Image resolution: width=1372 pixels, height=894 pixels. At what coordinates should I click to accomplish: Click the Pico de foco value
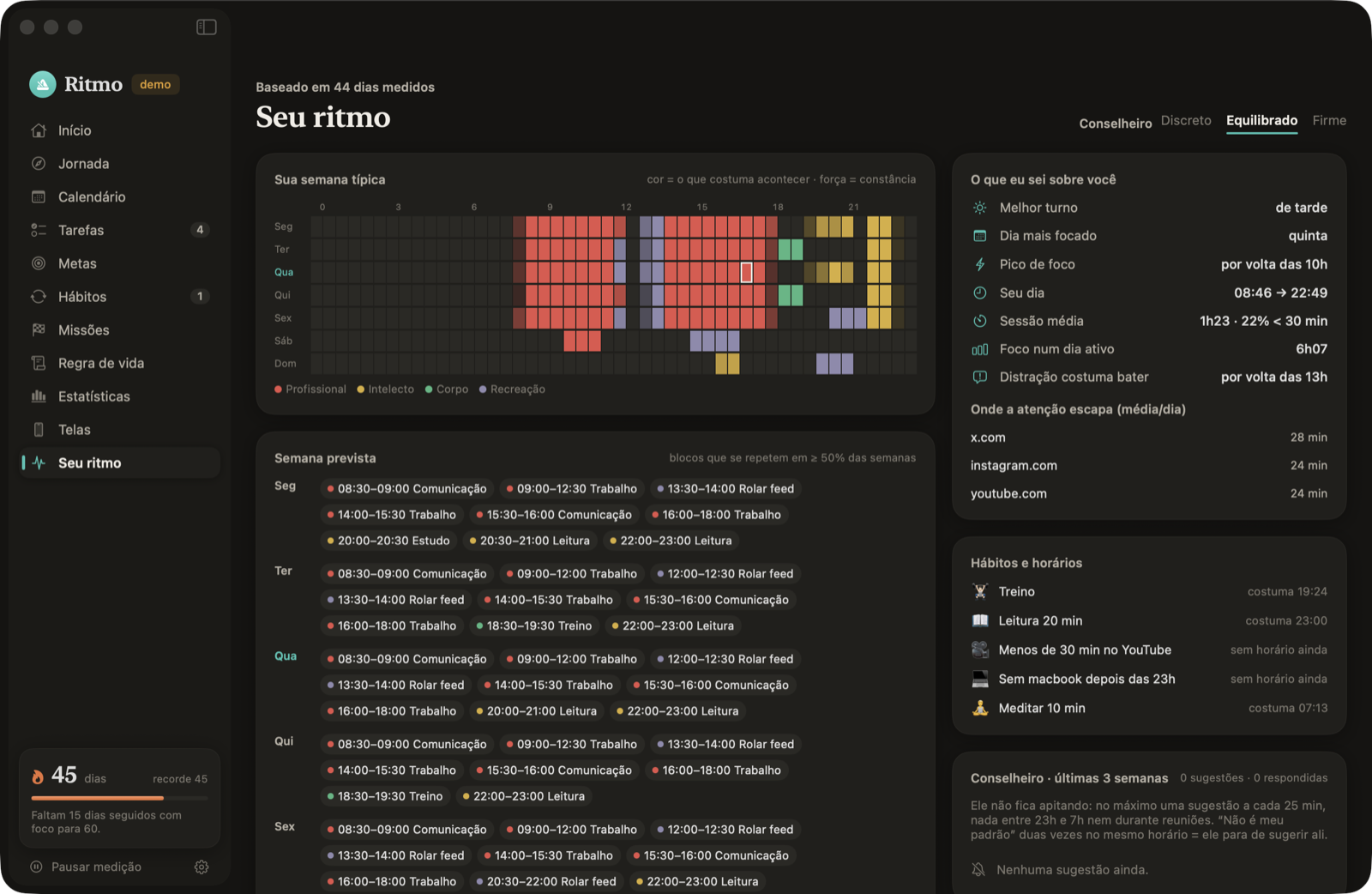click(x=1273, y=265)
